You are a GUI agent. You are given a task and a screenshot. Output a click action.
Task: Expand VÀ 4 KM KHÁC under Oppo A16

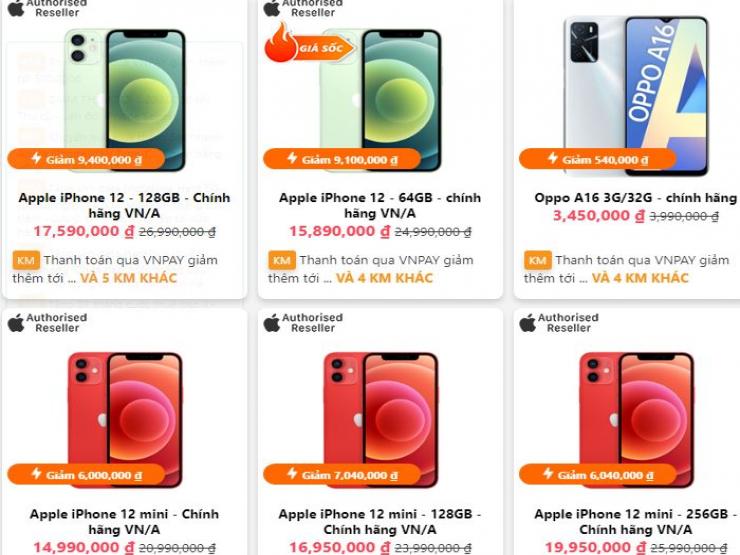(640, 278)
